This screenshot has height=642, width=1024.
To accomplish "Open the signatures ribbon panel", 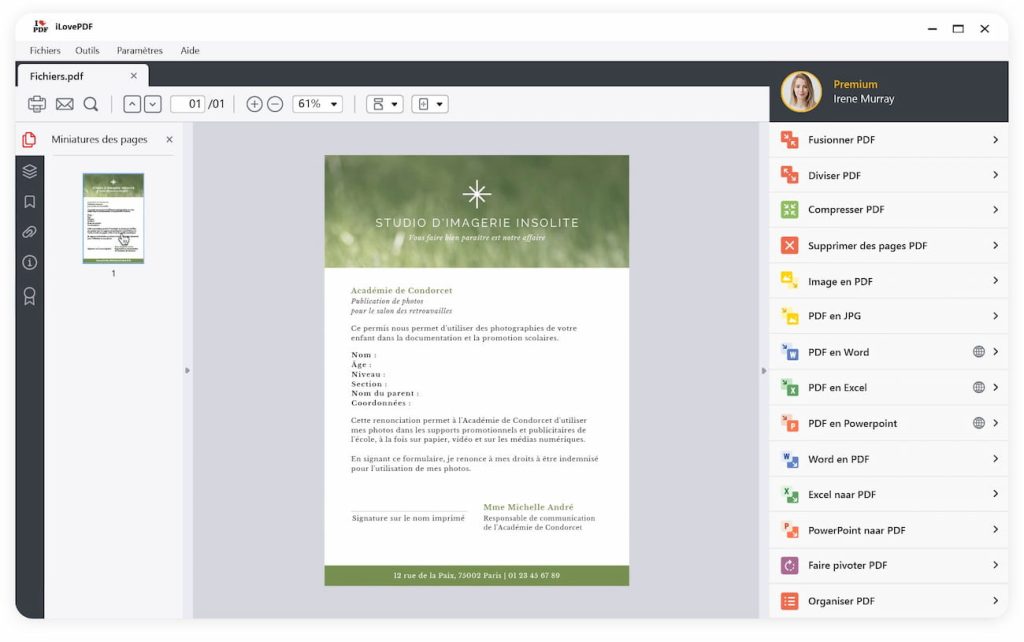I will pyautogui.click(x=29, y=296).
